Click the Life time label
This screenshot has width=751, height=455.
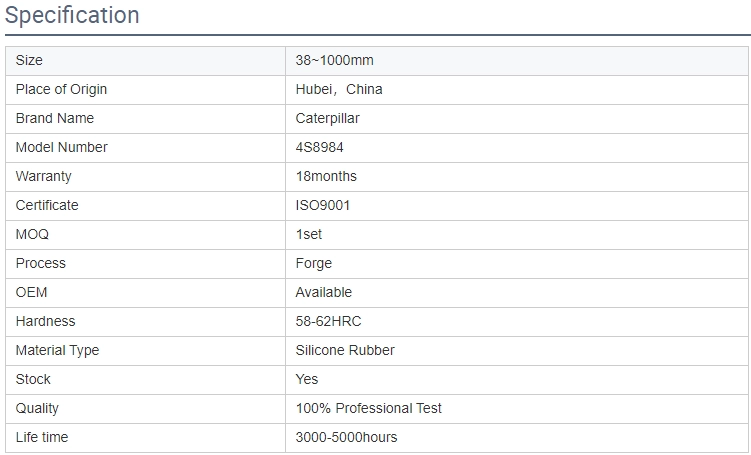[42, 437]
